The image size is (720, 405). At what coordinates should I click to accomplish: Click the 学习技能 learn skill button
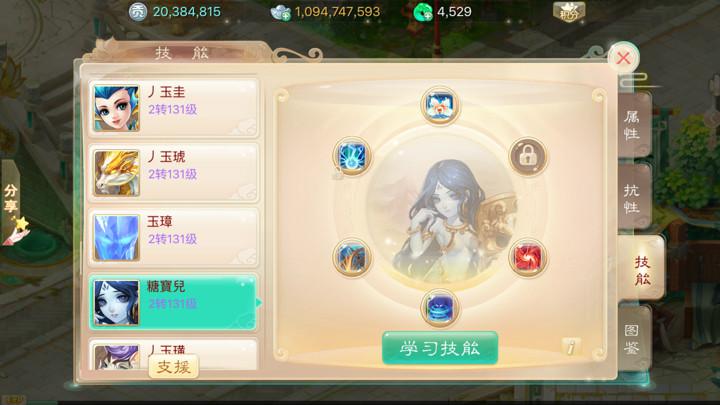(440, 348)
